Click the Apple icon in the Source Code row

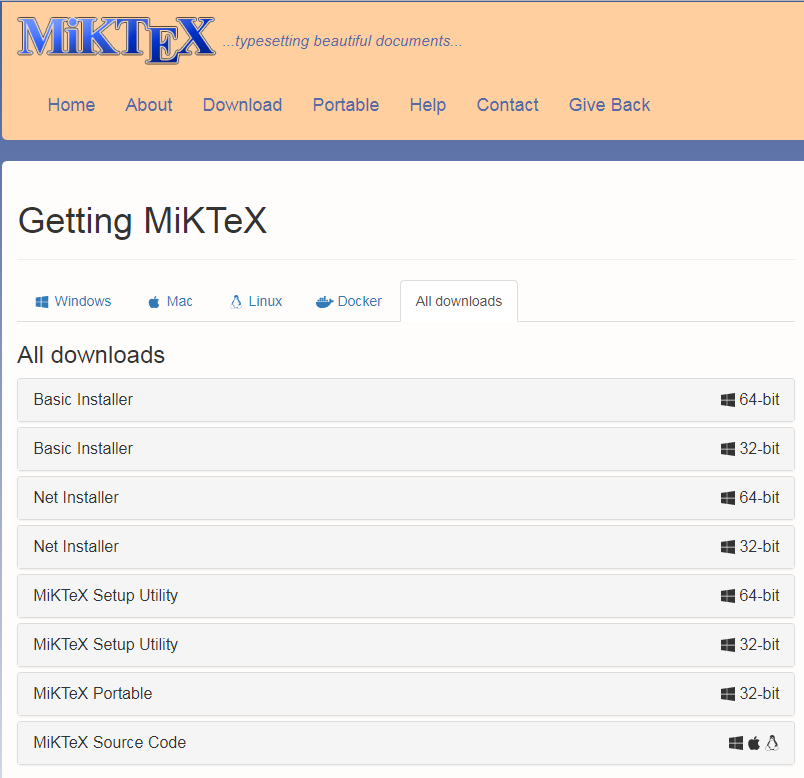[x=753, y=743]
